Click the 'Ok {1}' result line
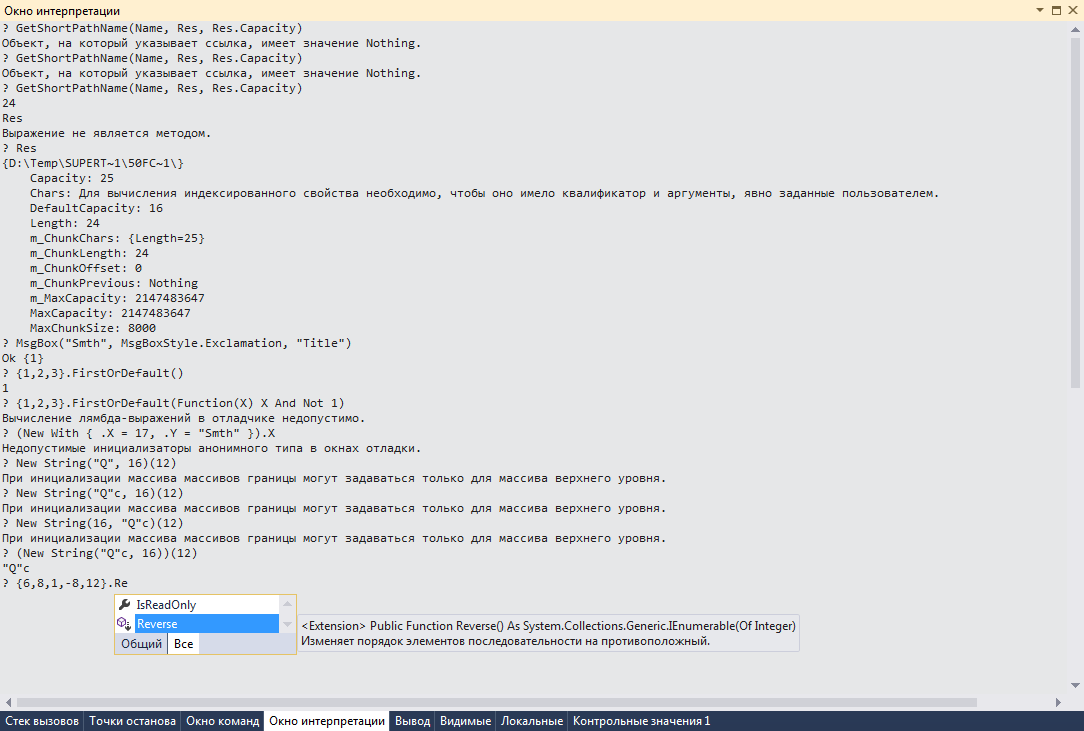Screen dimensions: 1084x731 pyautogui.click(x=23, y=358)
